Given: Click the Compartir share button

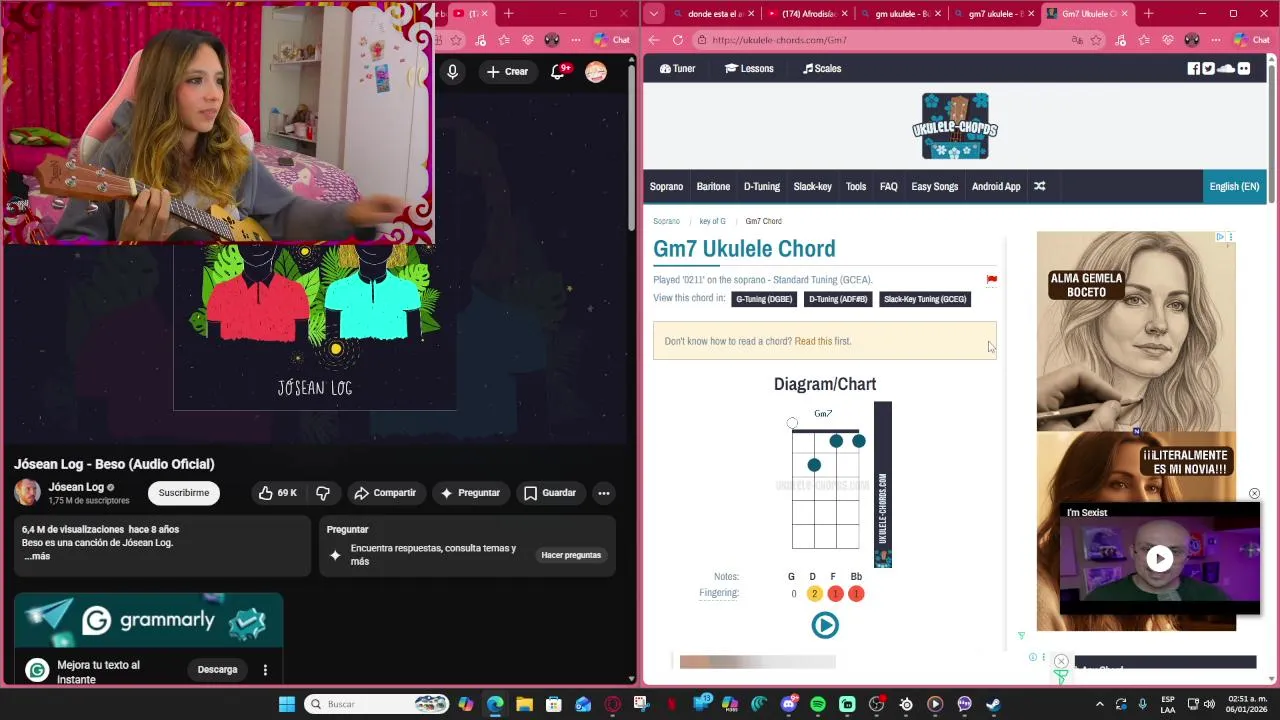Looking at the screenshot, I should [x=385, y=493].
